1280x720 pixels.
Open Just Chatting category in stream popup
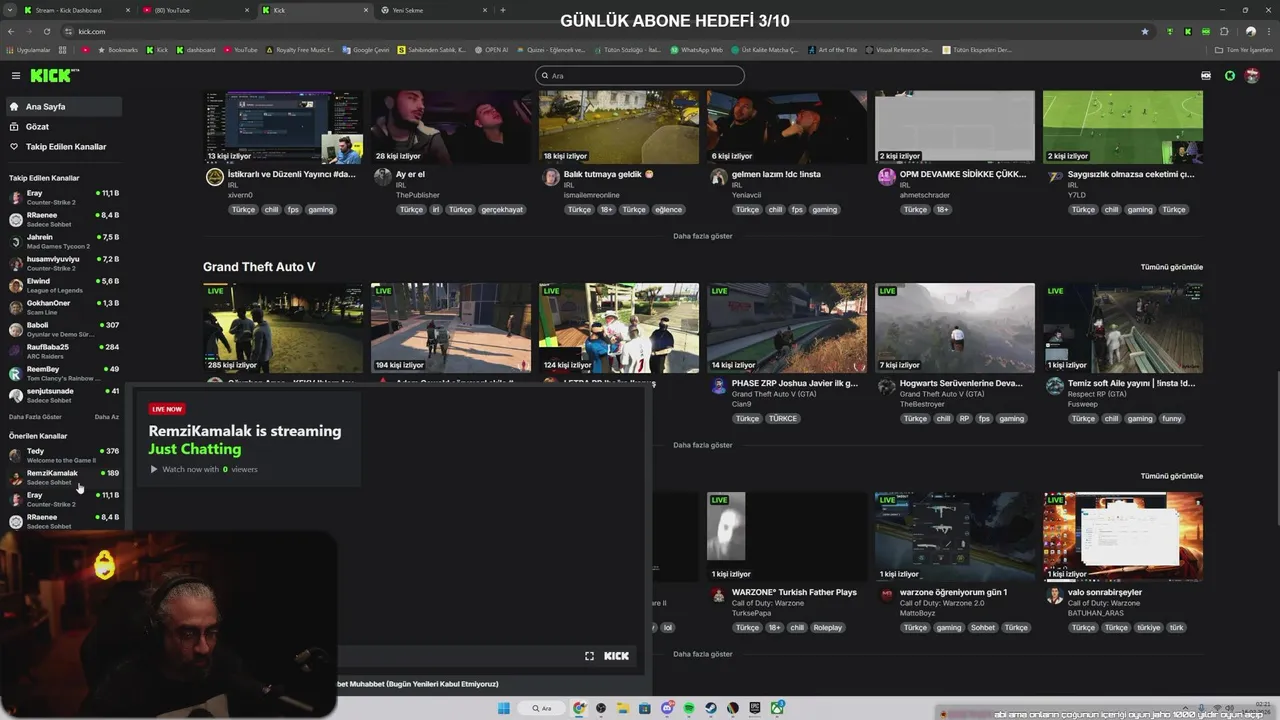coord(195,449)
